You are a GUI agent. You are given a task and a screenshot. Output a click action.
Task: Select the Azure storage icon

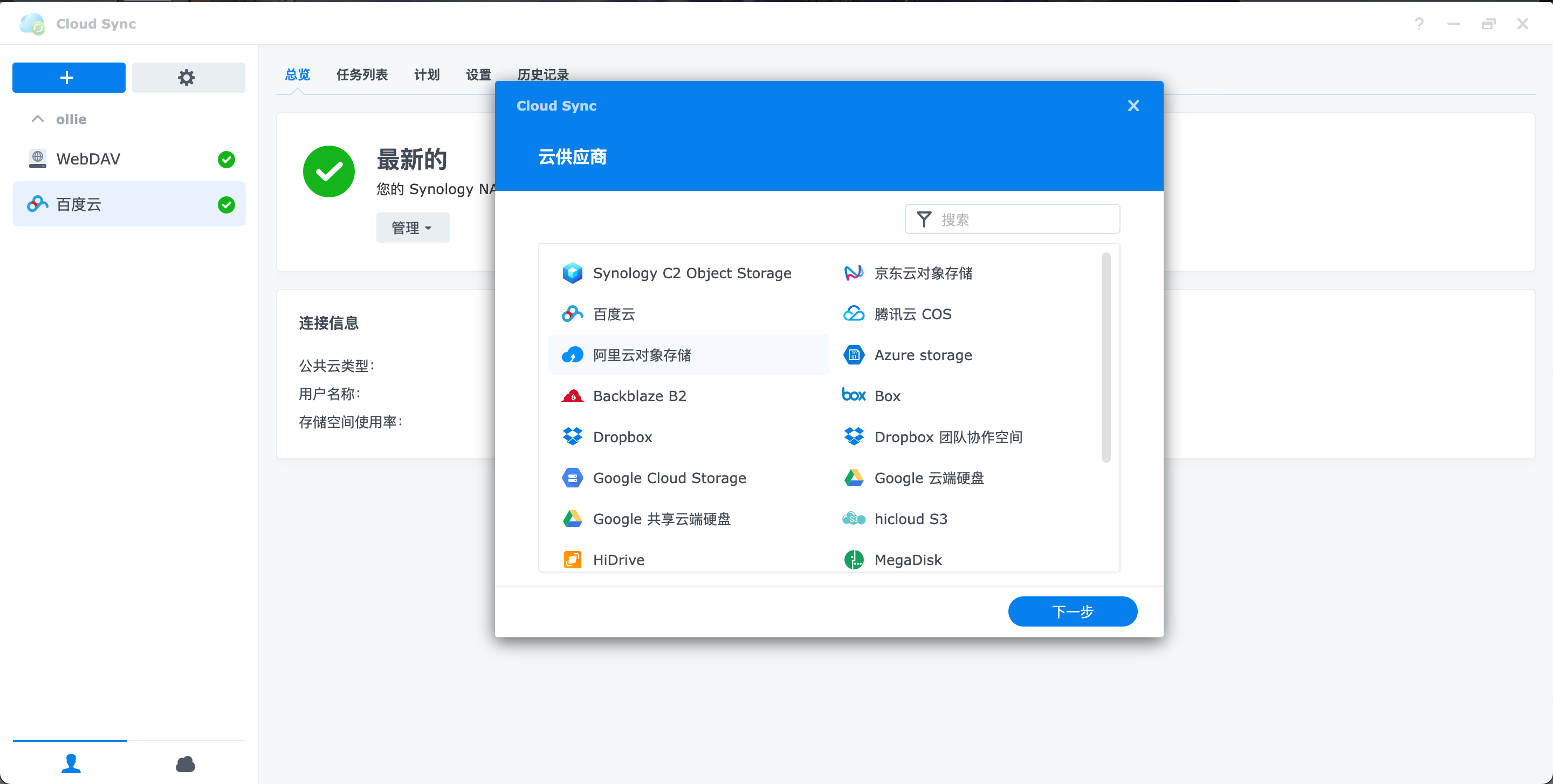pos(854,355)
